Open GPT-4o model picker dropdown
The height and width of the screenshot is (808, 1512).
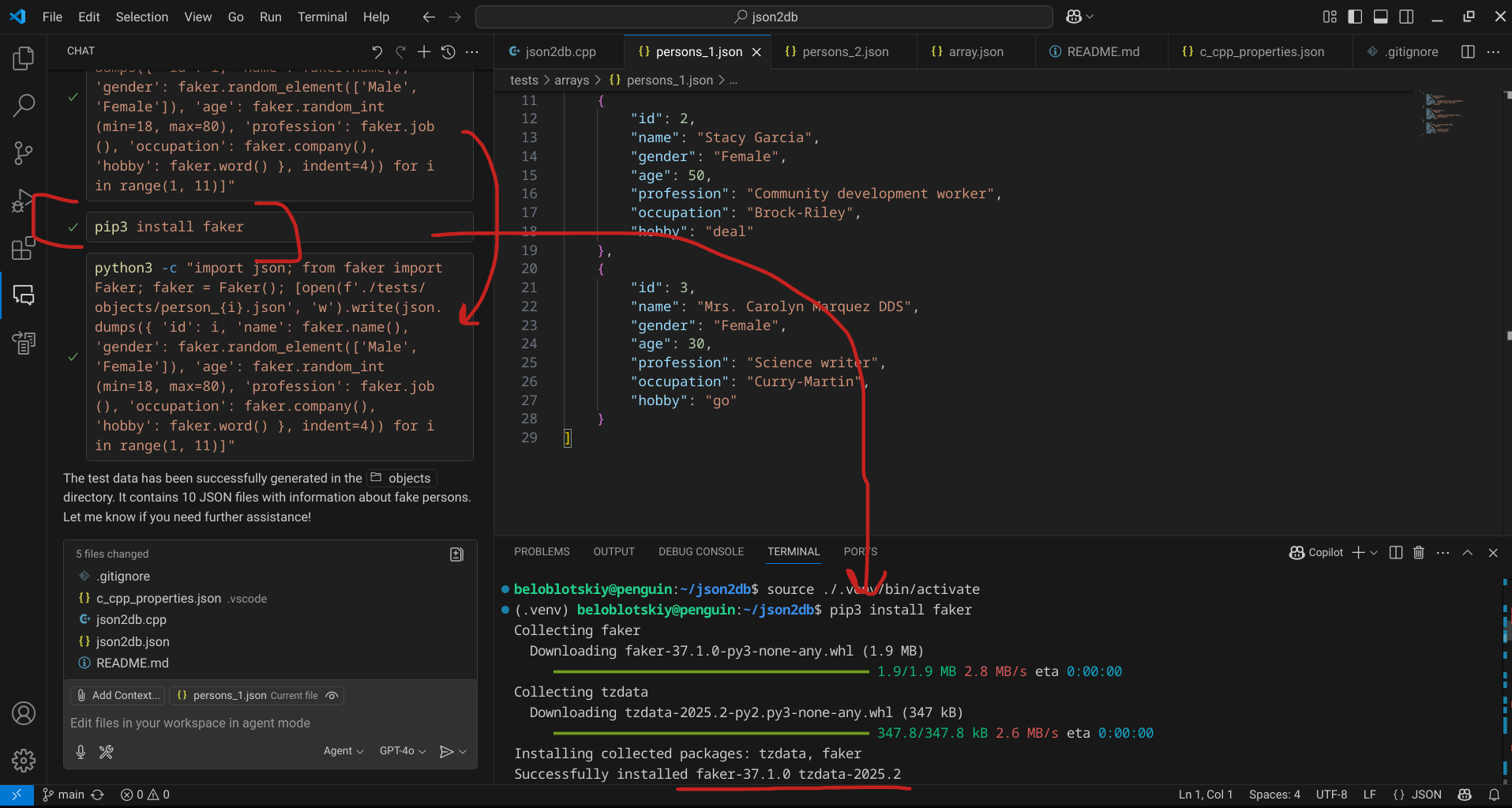point(403,751)
